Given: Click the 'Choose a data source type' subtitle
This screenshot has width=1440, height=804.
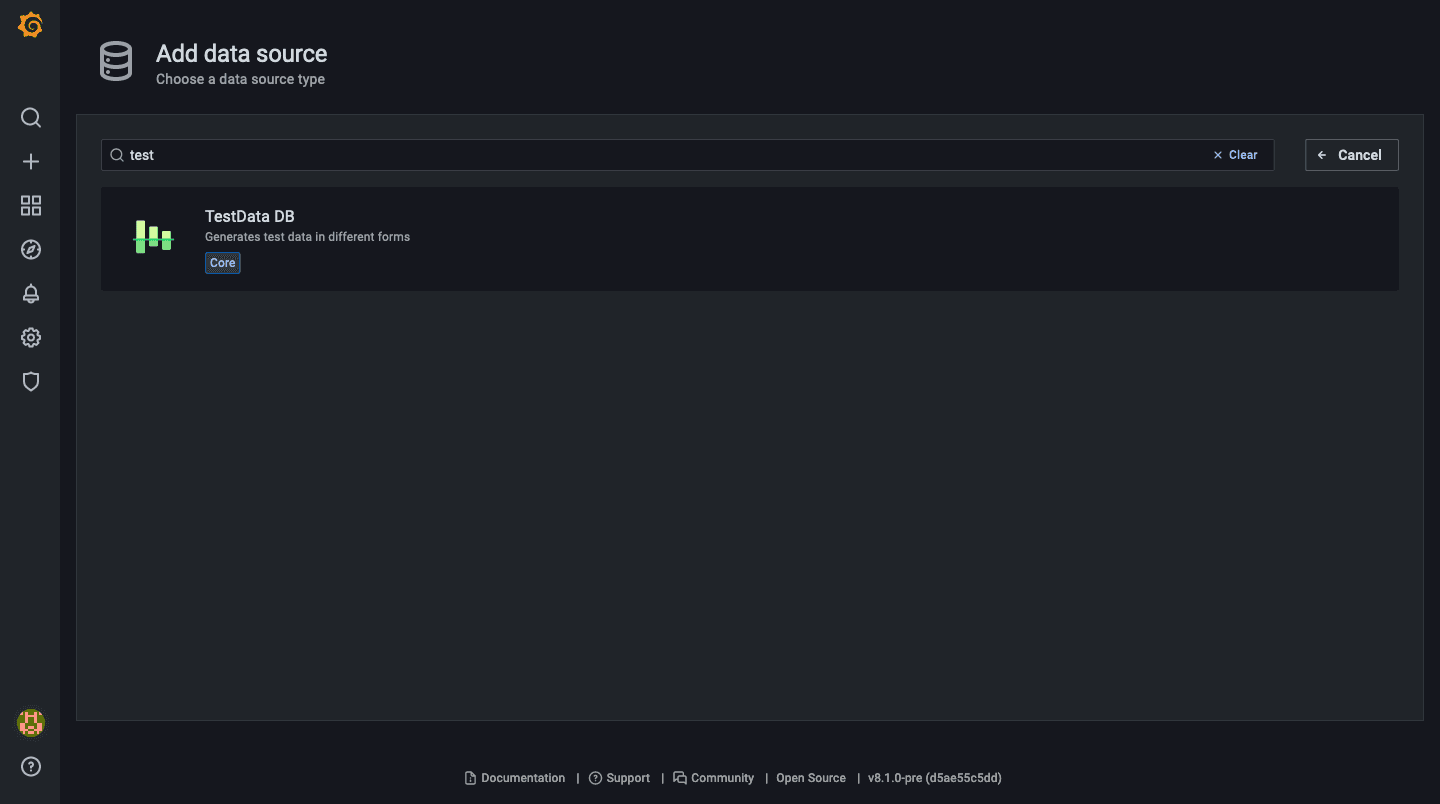Looking at the screenshot, I should point(240,79).
